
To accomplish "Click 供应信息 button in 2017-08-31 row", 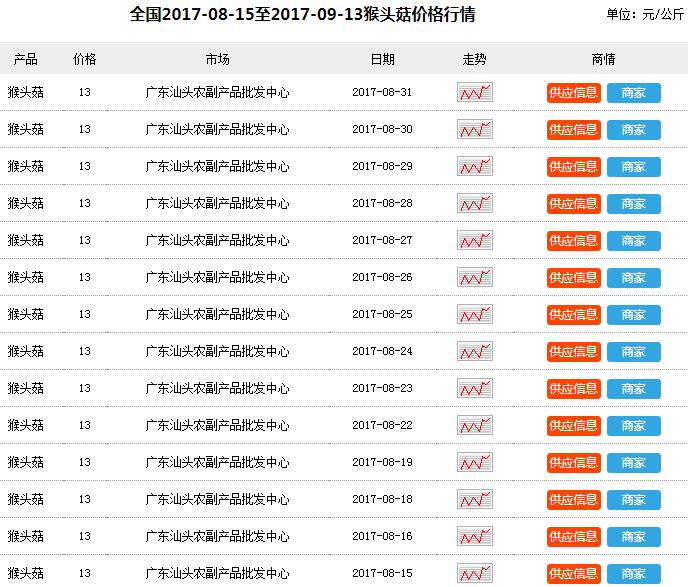I will (574, 93).
